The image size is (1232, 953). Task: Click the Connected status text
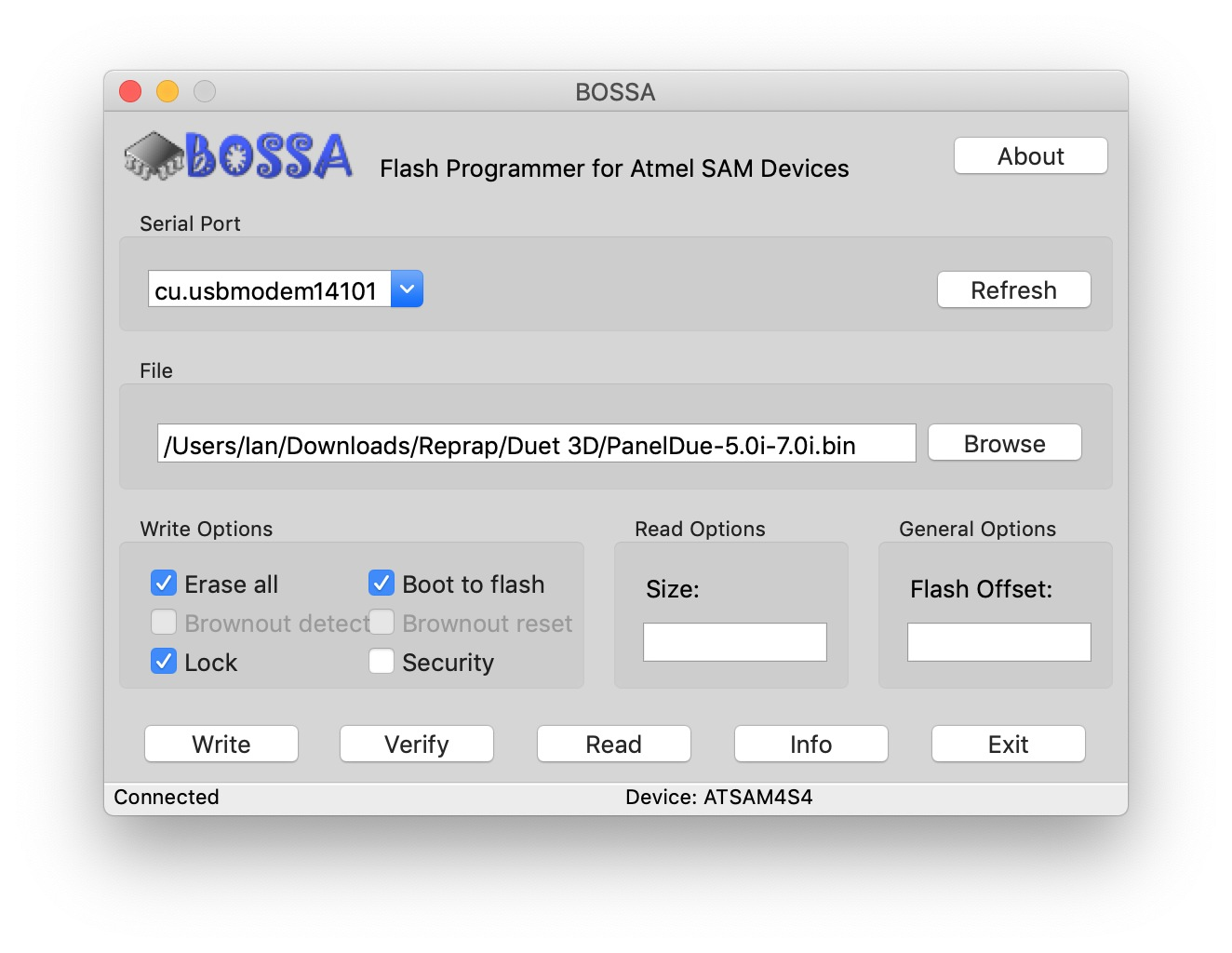167,798
